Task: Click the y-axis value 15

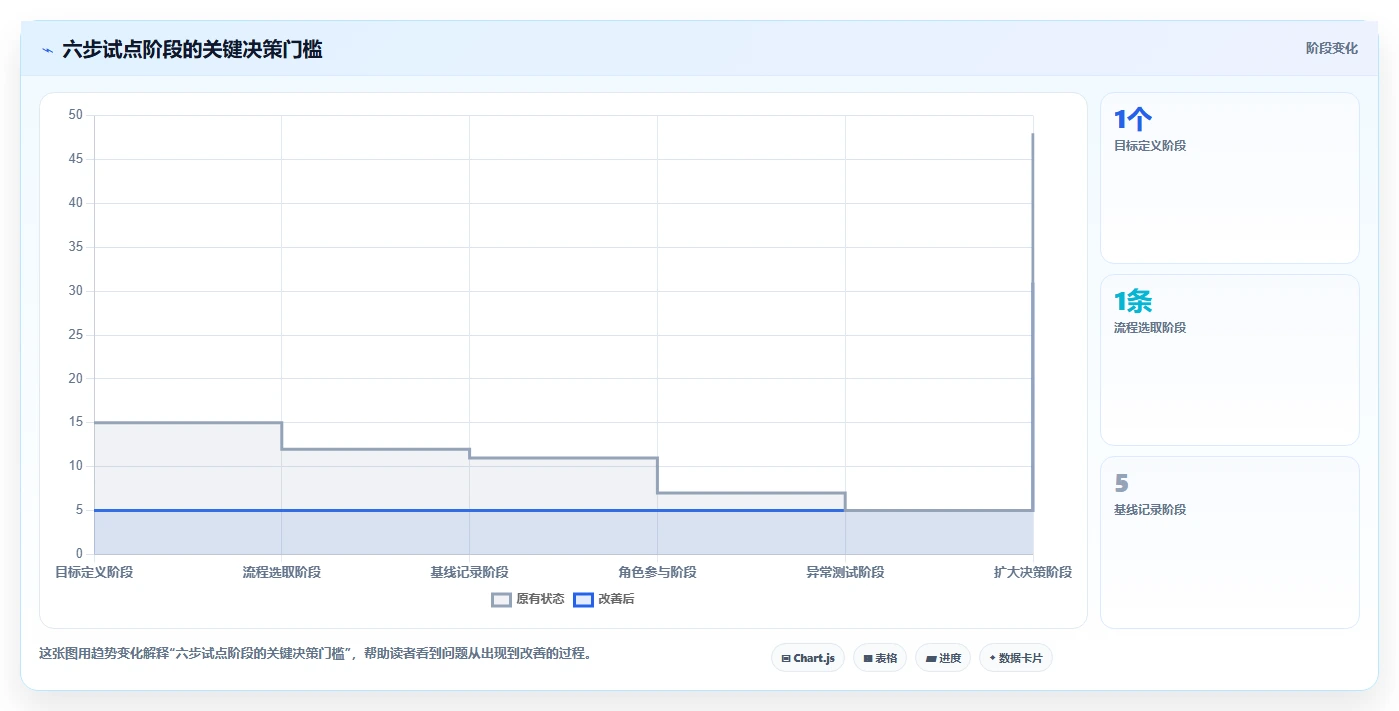Action: [x=76, y=422]
